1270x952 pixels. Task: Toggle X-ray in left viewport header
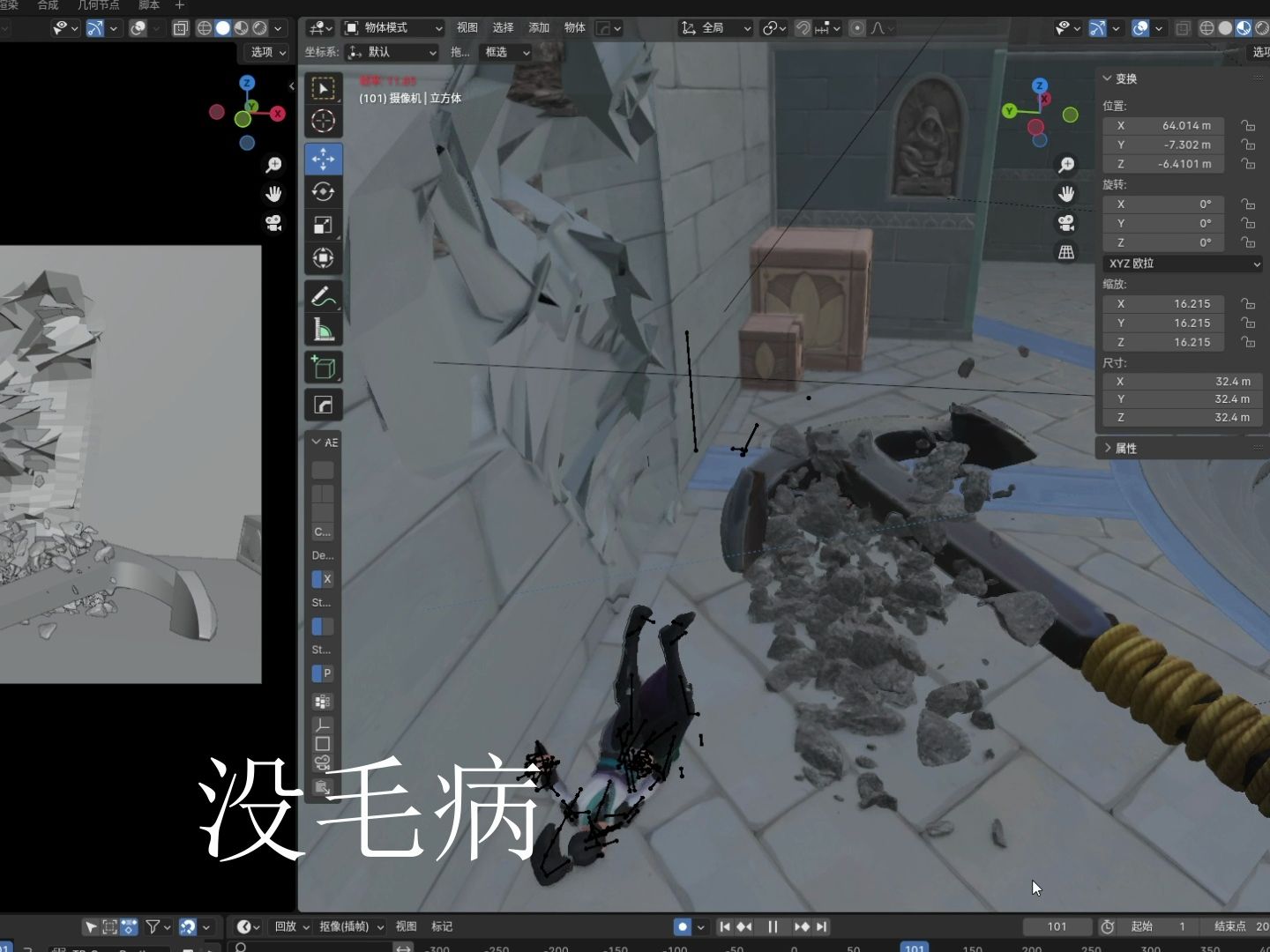coord(181,28)
